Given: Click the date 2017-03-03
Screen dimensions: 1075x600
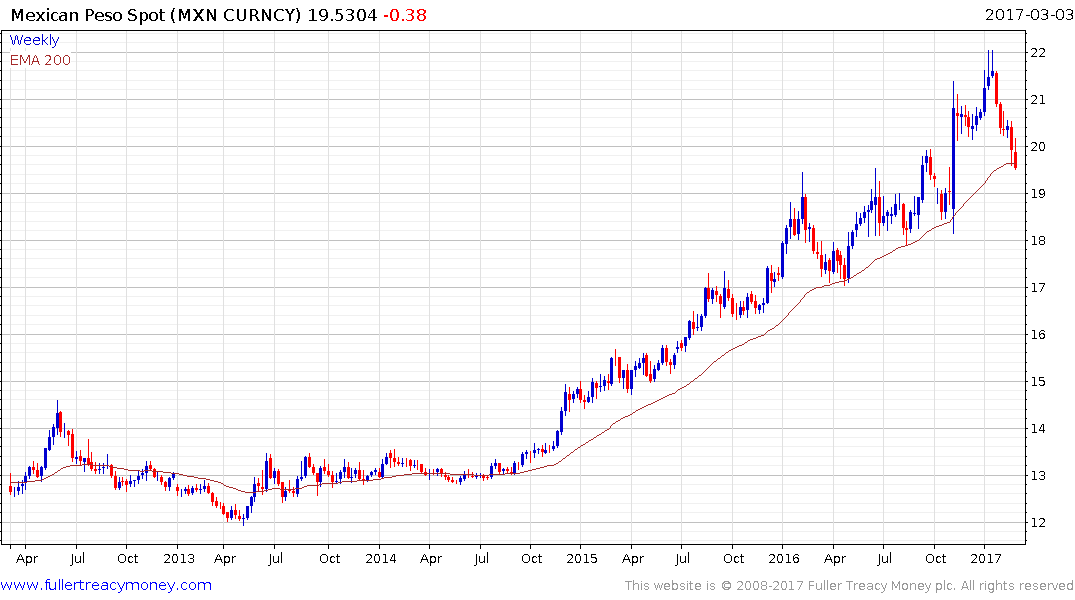Looking at the screenshot, I should point(1029,14).
